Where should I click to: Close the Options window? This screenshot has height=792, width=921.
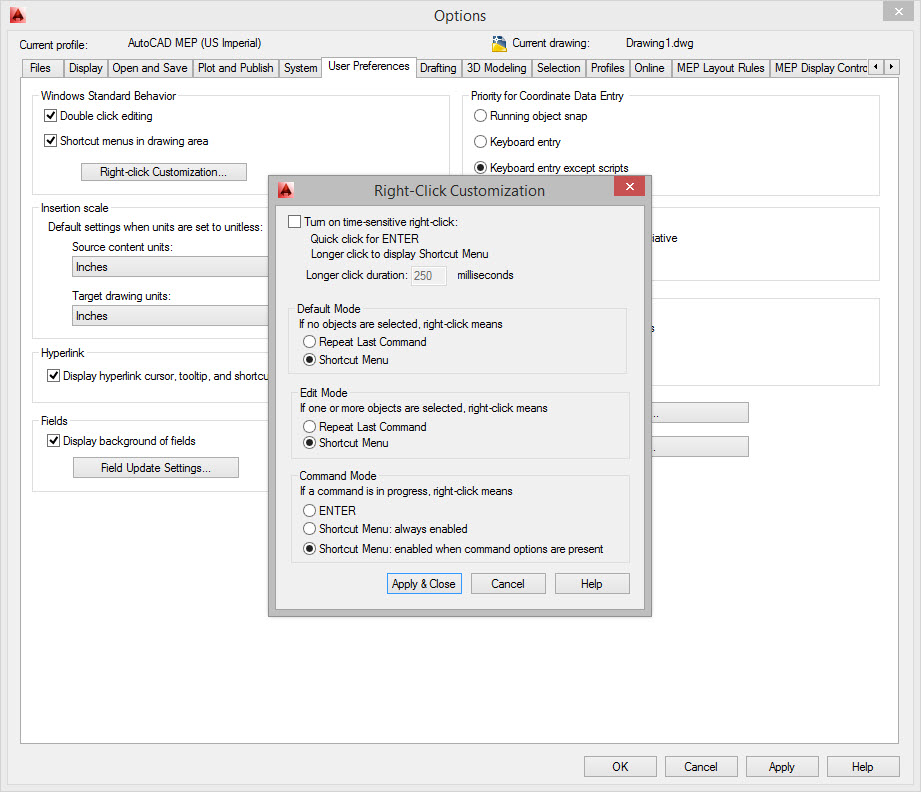tap(899, 11)
